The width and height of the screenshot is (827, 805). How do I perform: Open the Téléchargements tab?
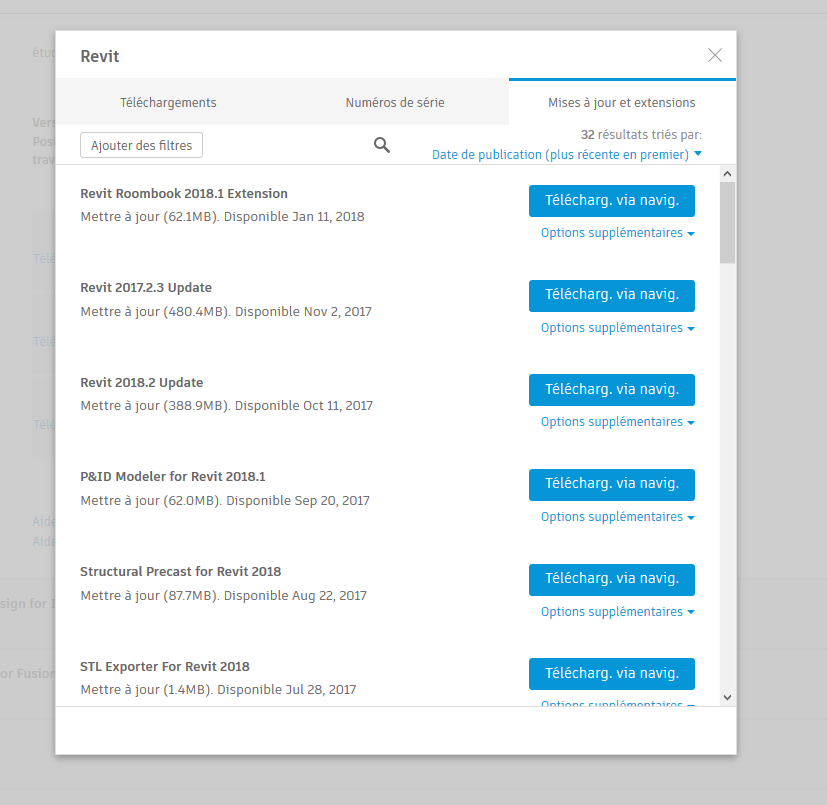168,103
